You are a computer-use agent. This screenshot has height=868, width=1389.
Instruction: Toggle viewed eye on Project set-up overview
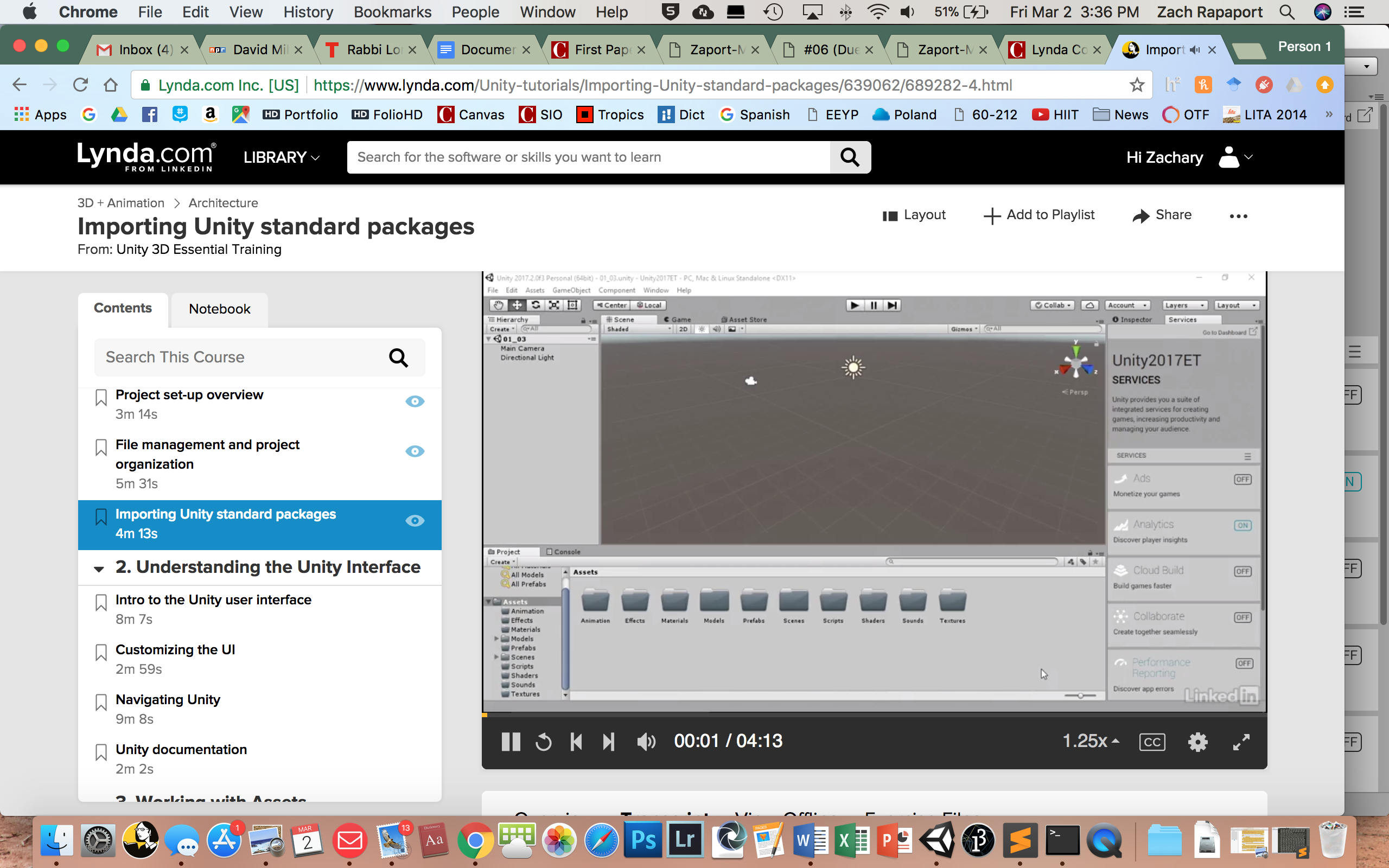click(415, 401)
